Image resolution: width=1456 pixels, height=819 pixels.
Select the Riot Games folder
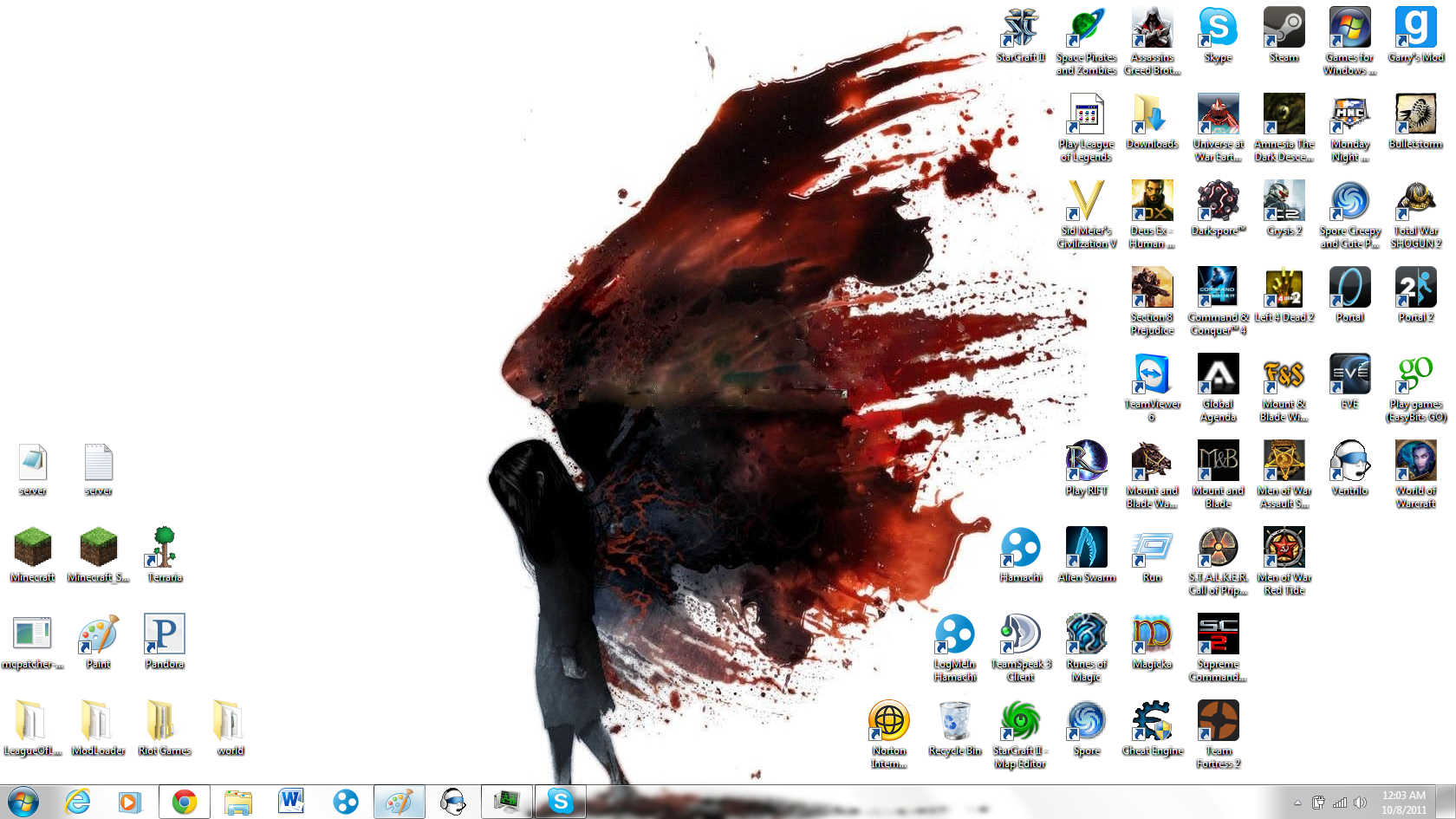(164, 729)
